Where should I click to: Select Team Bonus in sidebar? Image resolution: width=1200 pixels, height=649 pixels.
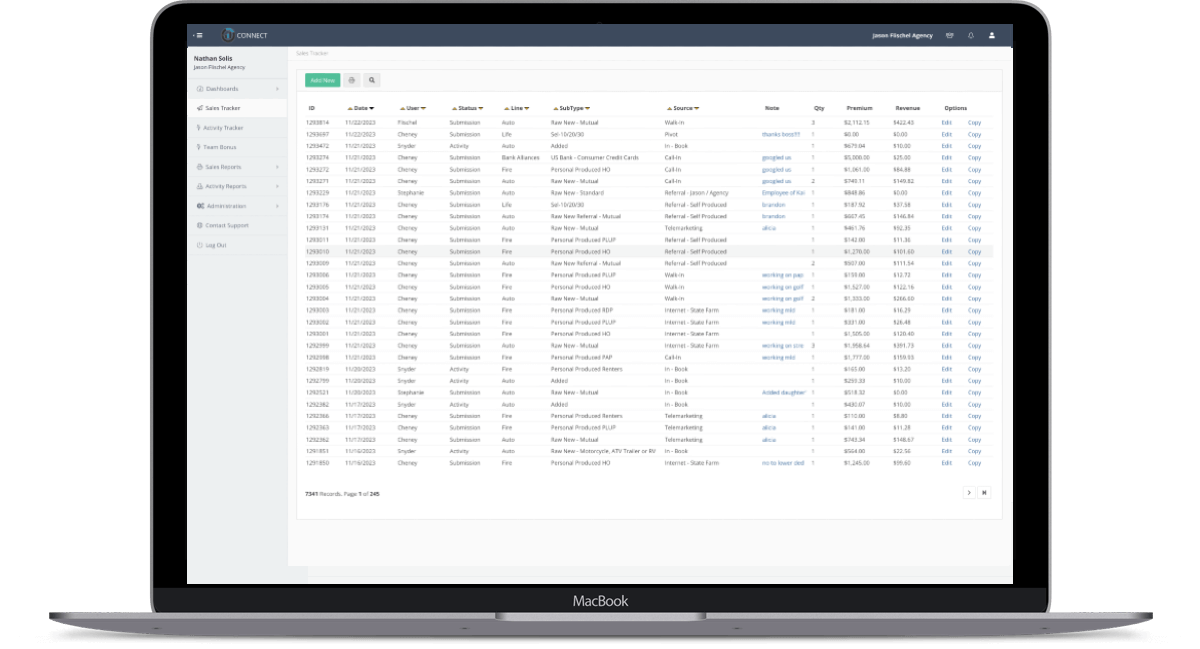[220, 147]
